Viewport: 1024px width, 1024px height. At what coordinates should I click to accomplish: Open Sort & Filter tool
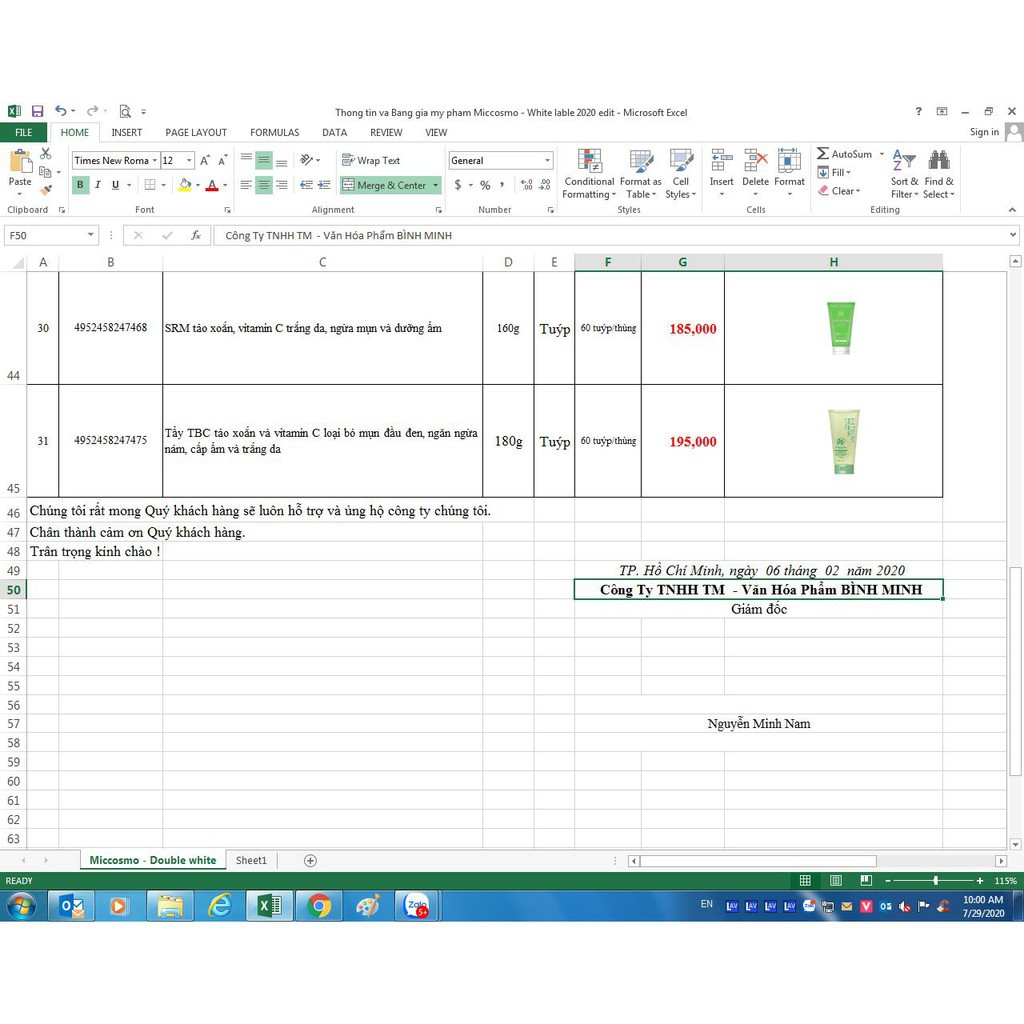(903, 174)
